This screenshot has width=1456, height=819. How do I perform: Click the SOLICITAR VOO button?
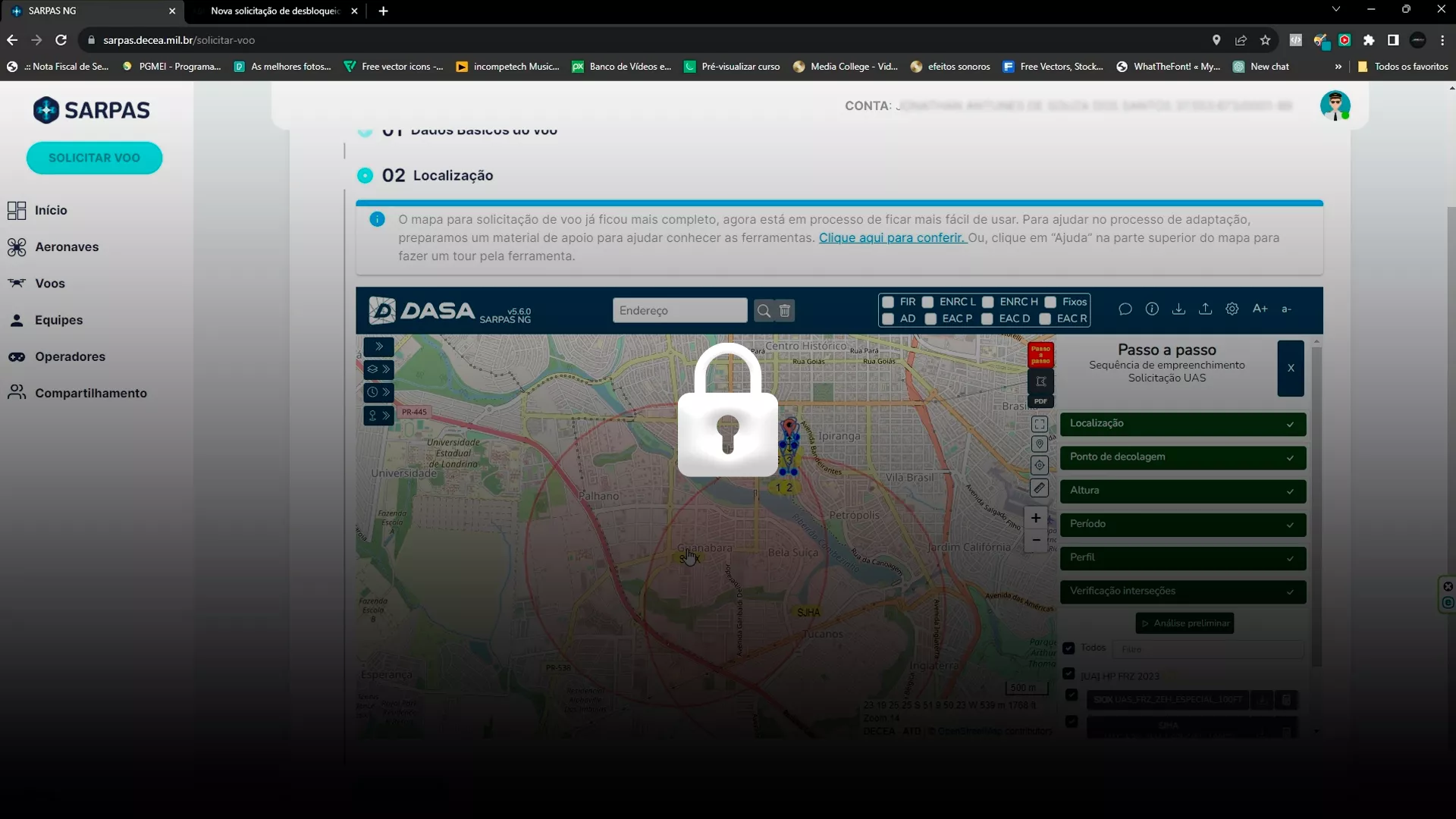(x=94, y=158)
